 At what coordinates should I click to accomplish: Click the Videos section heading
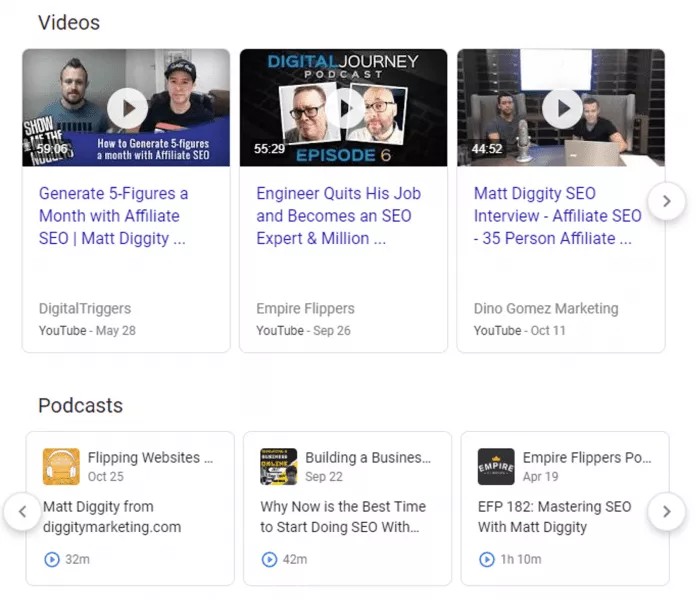[69, 23]
